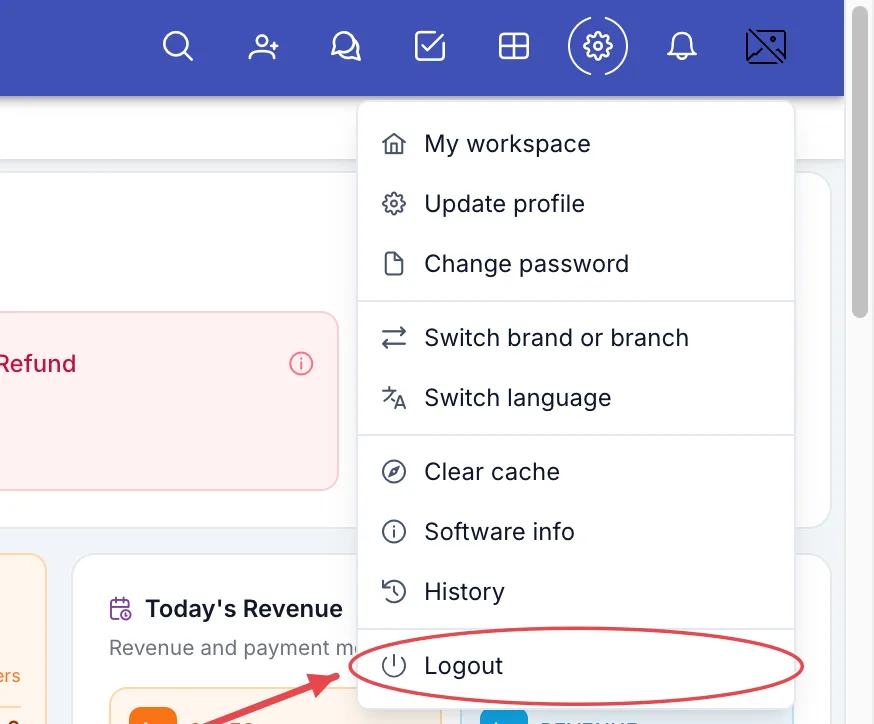
Task: Toggle the settings gear menu
Action: (x=598, y=46)
